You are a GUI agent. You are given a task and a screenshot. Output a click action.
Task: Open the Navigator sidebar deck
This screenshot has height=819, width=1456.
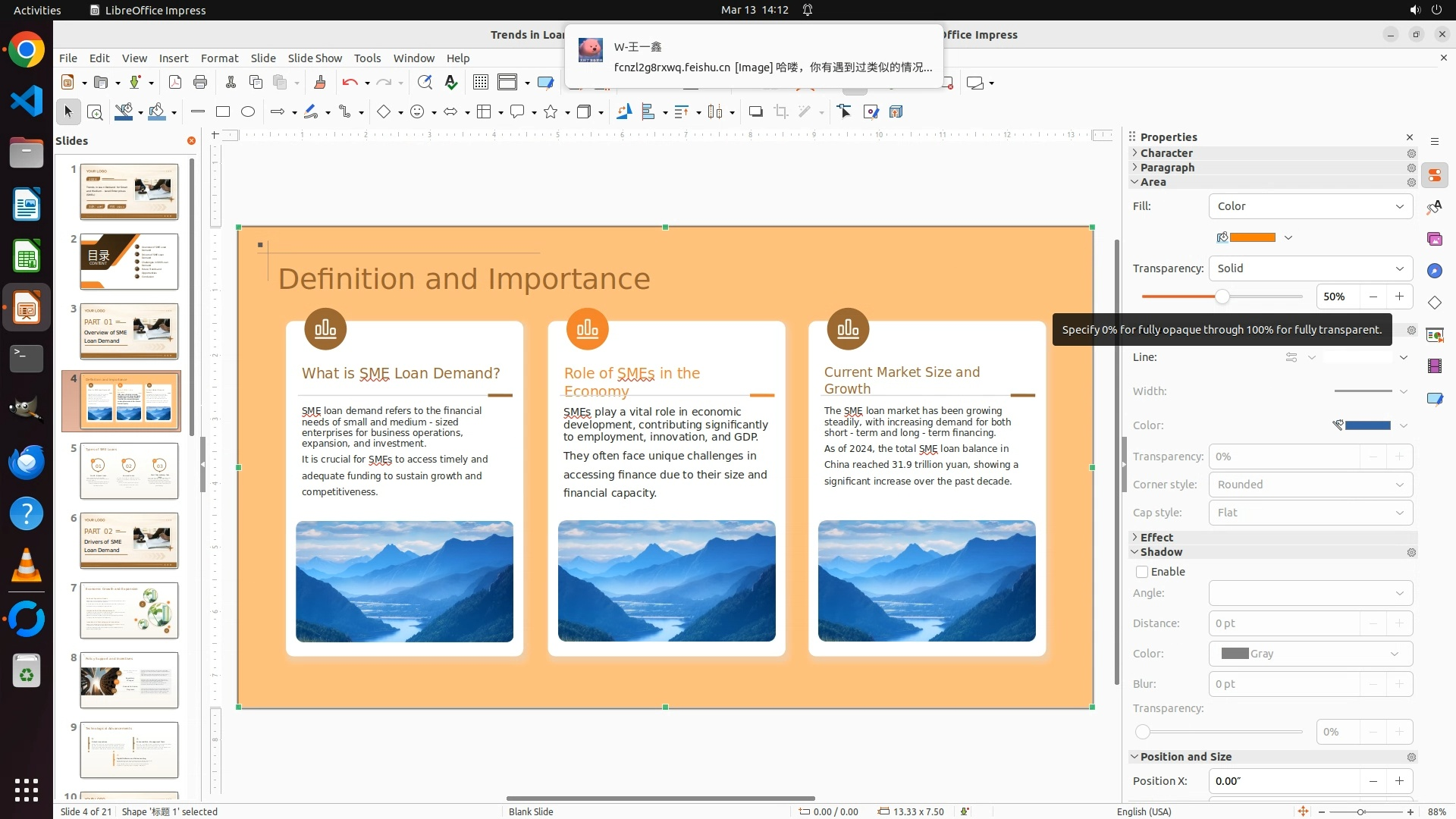pyautogui.click(x=1435, y=271)
